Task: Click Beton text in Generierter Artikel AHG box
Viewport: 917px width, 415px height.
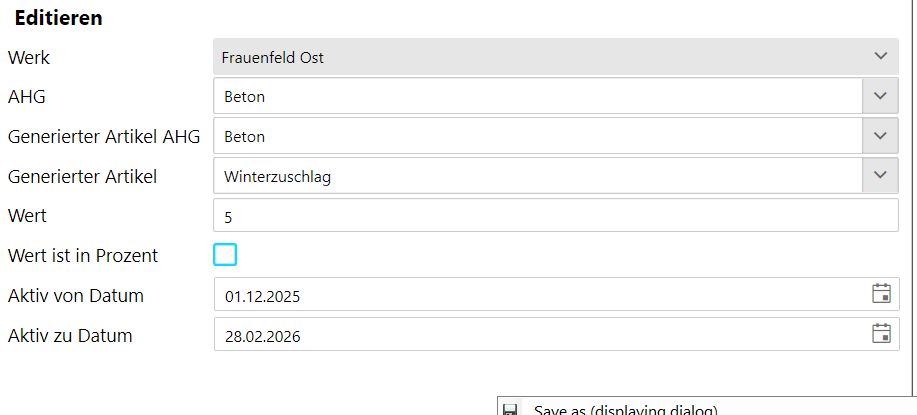Action: [x=245, y=137]
